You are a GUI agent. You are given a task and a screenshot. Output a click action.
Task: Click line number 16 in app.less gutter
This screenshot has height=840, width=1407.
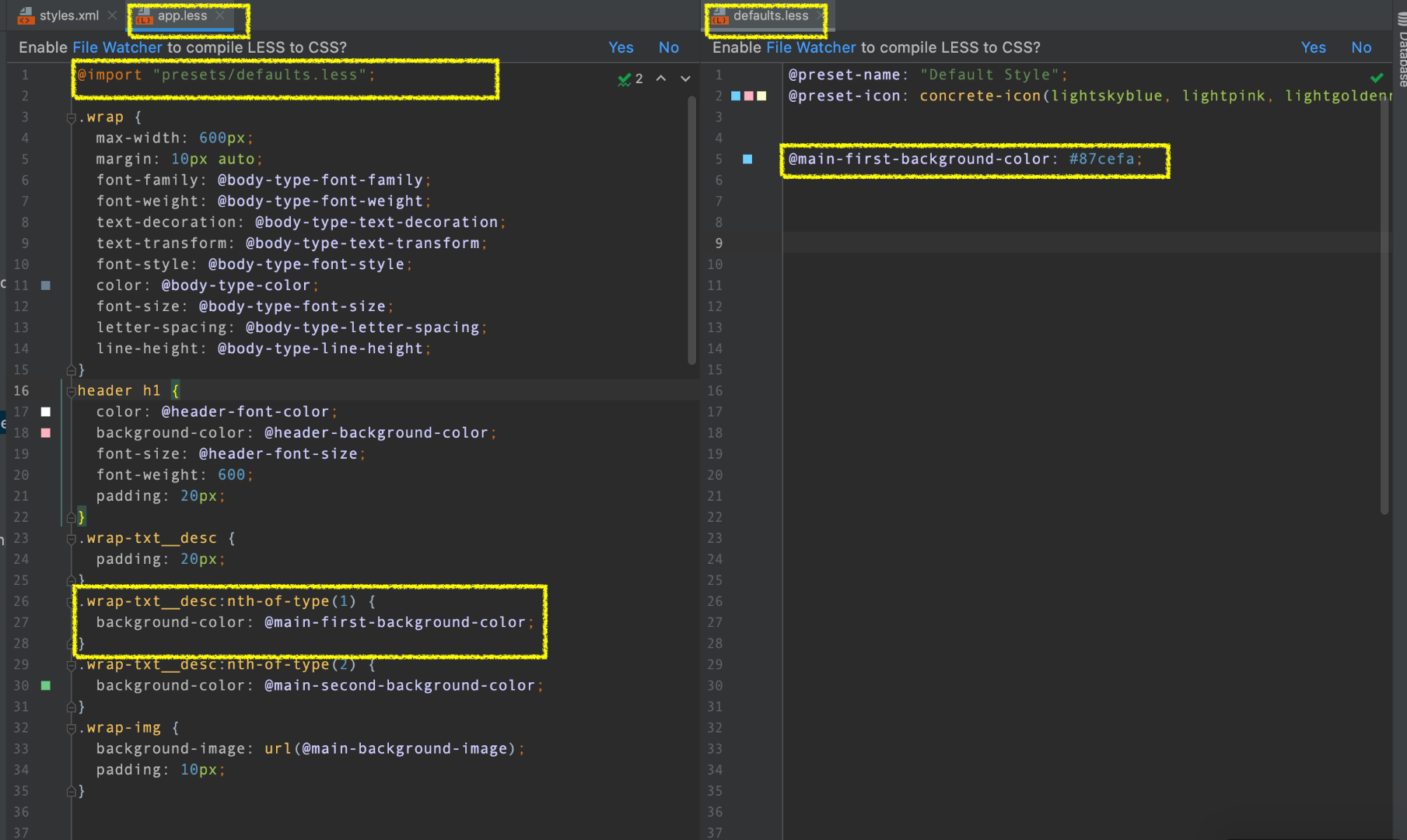click(x=21, y=390)
